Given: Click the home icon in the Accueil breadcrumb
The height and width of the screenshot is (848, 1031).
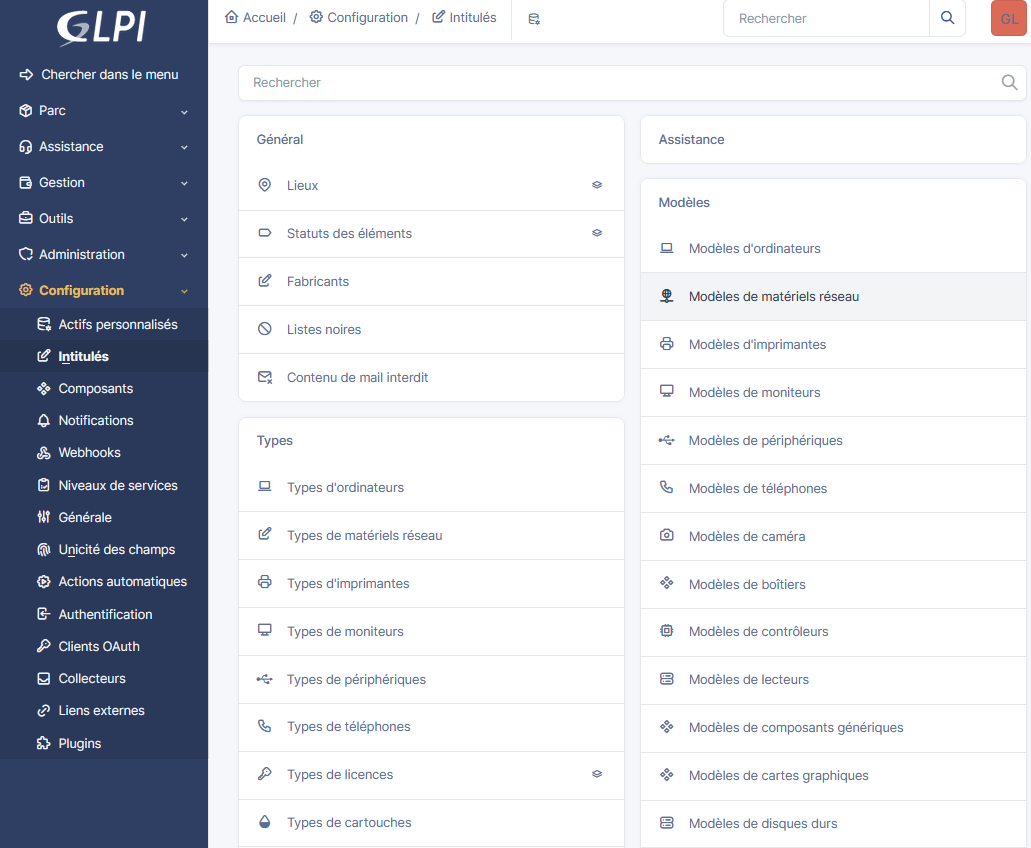Looking at the screenshot, I should coord(231,17).
